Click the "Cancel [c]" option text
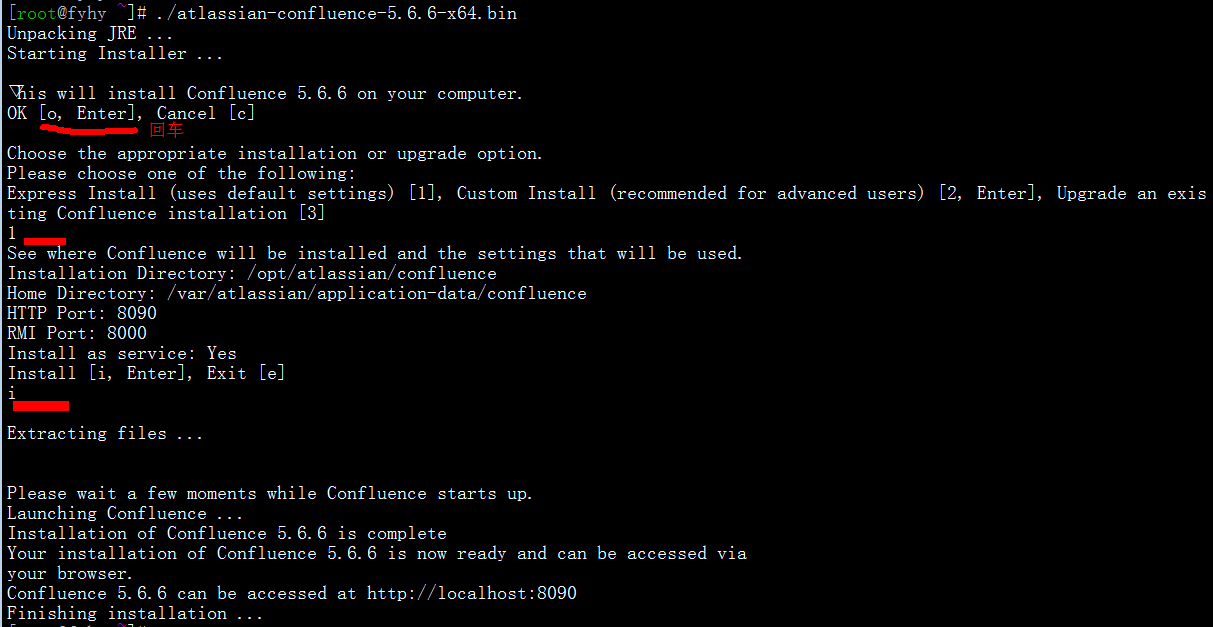Viewport: 1213px width, 627px height. (206, 113)
